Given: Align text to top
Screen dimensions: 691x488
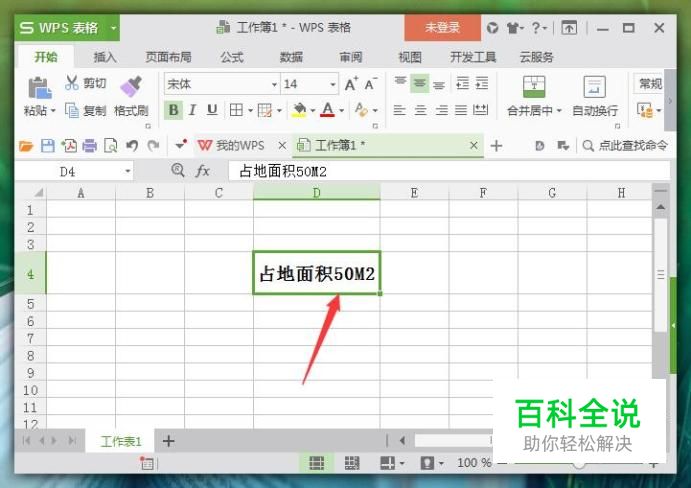Looking at the screenshot, I should click(x=400, y=83).
